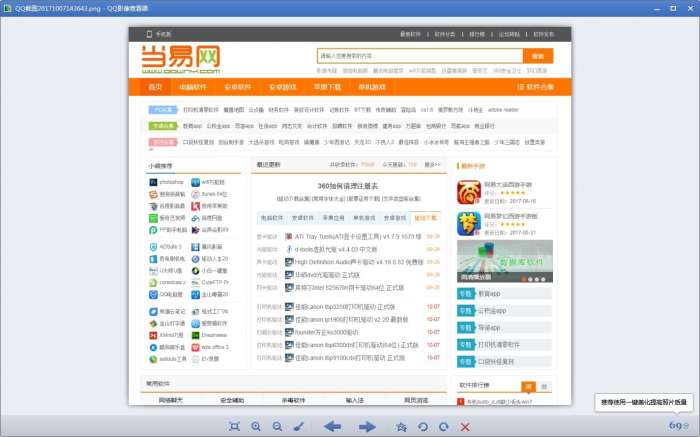Click the 69% zoom level indicator
The width and height of the screenshot is (700, 437).
coord(679,425)
